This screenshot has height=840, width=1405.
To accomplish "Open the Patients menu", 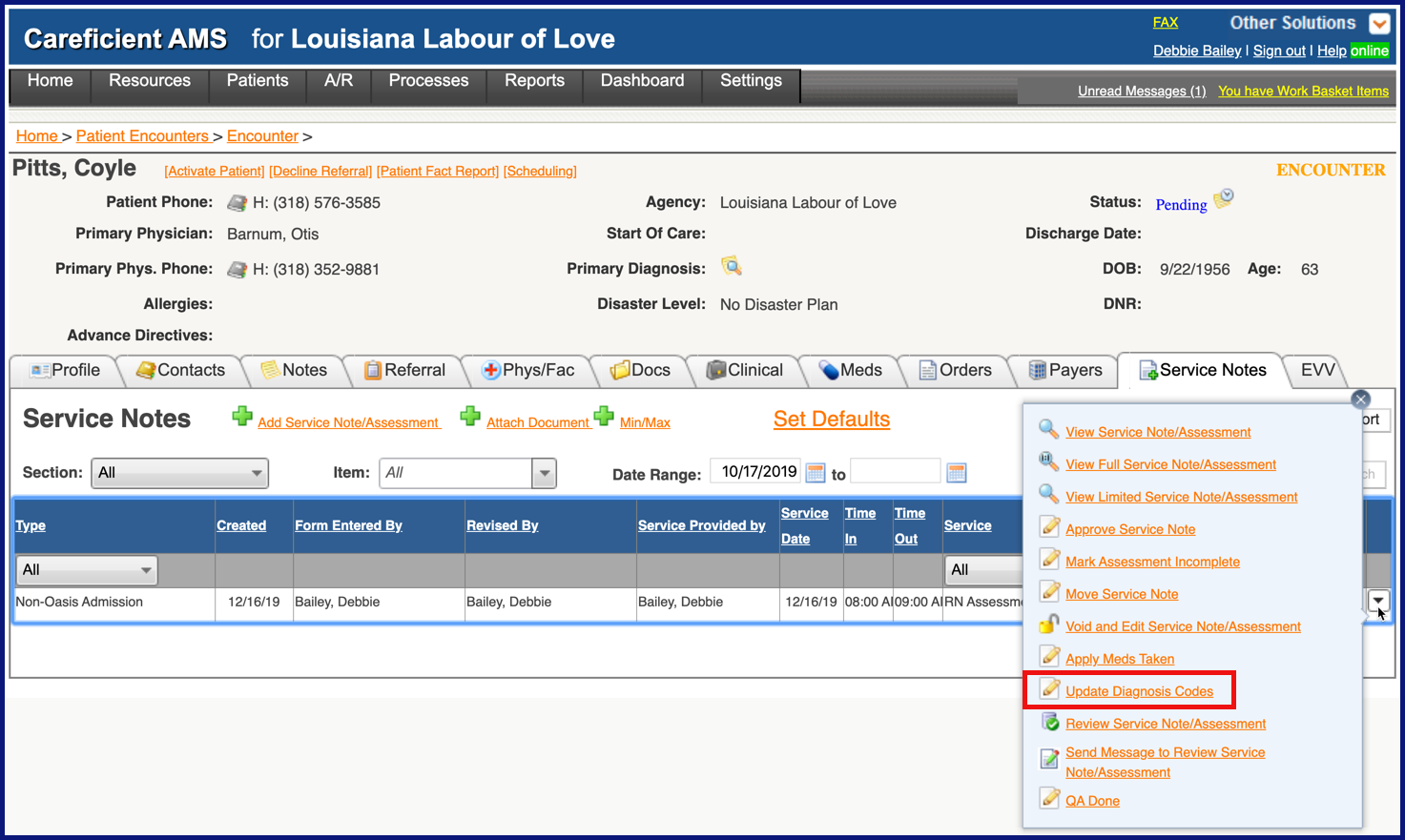I will [x=258, y=81].
